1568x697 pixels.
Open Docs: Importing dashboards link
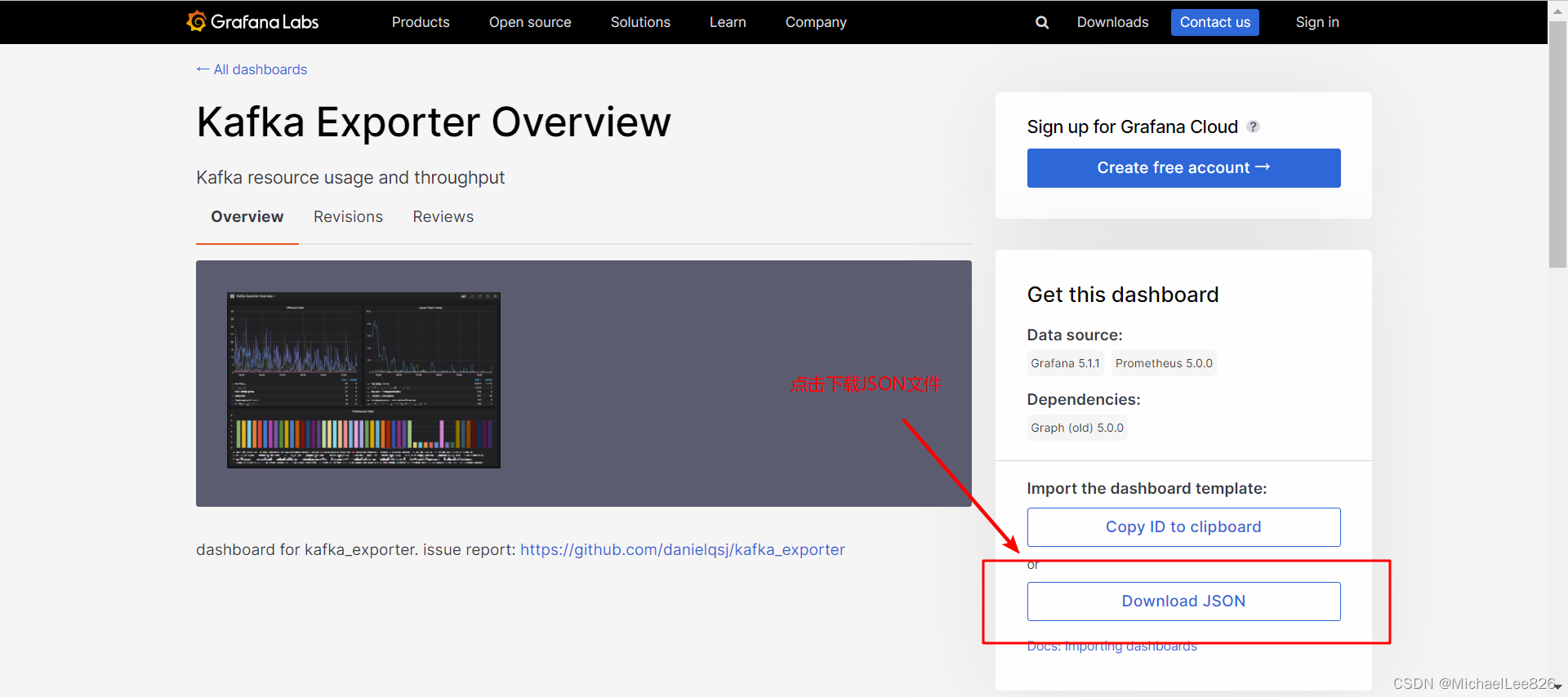(1111, 646)
